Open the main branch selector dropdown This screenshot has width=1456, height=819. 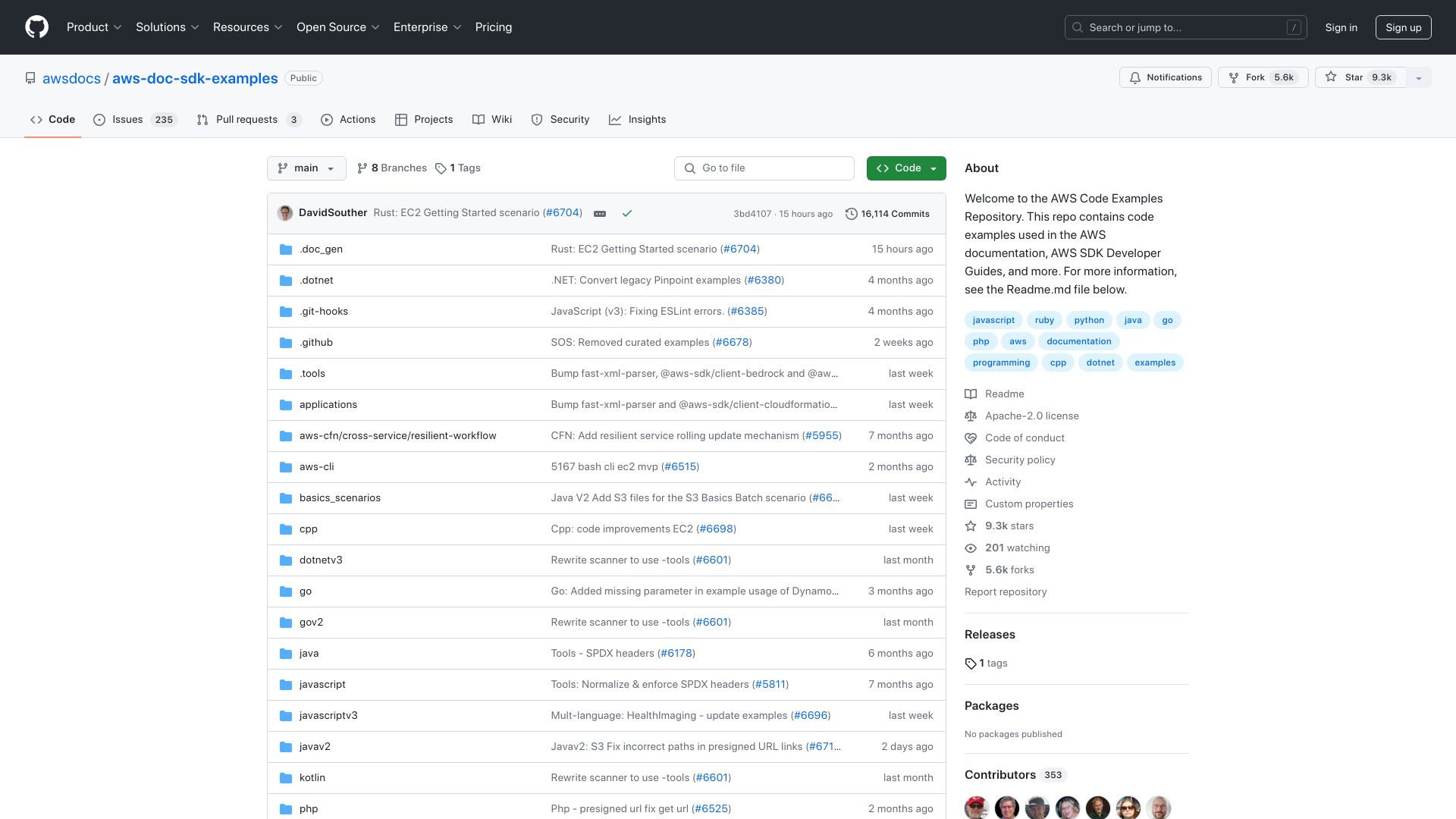[x=306, y=168]
